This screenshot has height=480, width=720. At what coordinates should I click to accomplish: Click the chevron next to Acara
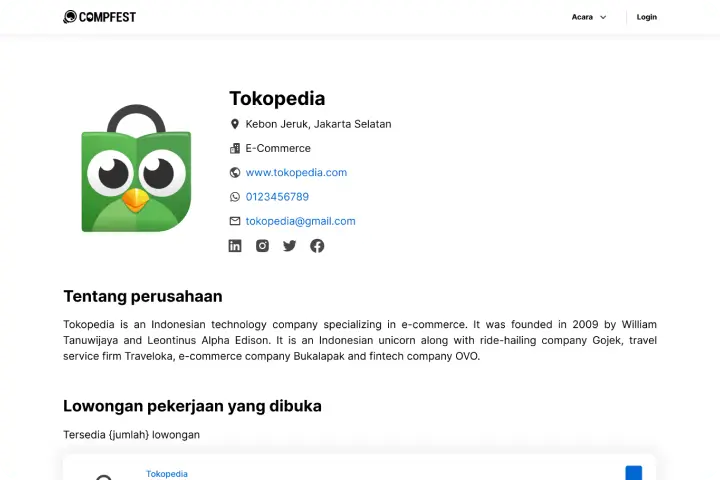603,17
